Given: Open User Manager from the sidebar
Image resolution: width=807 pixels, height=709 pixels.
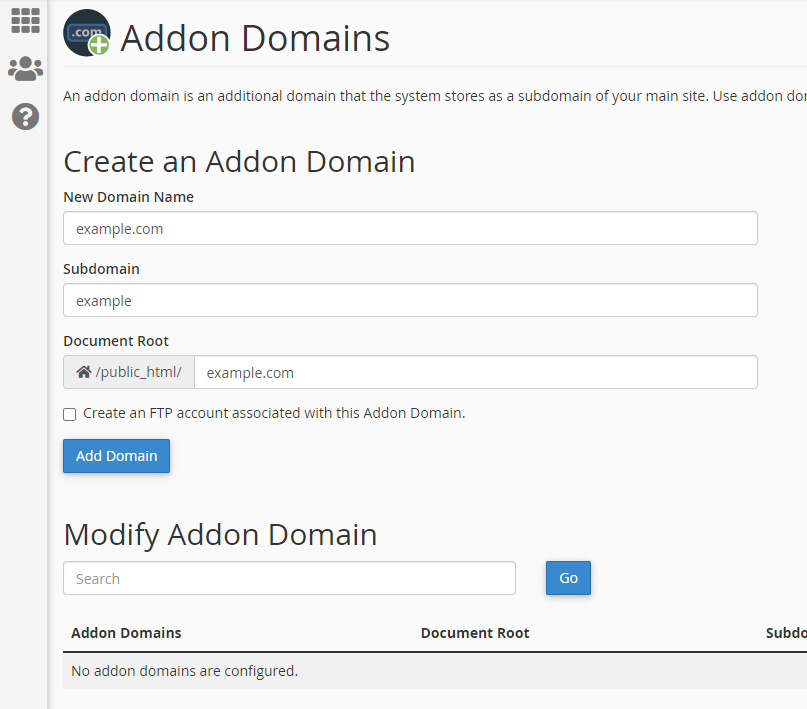Looking at the screenshot, I should [x=25, y=69].
